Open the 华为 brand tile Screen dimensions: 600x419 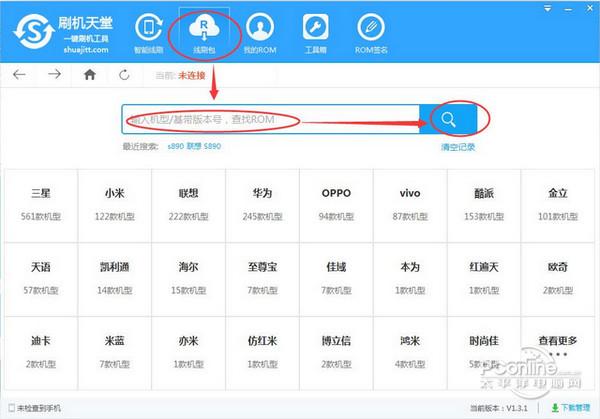[262, 205]
